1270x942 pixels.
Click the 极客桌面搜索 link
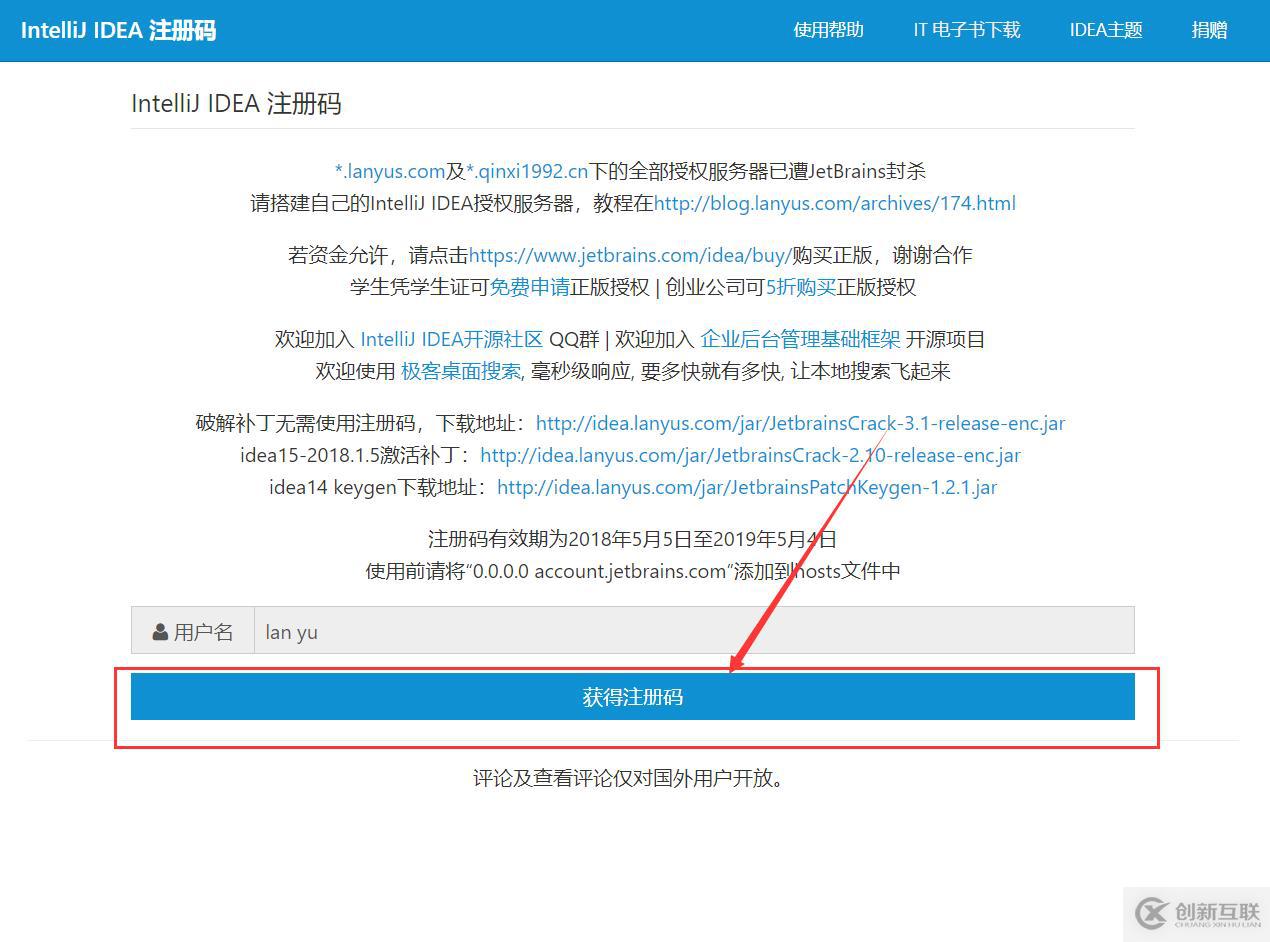click(x=460, y=371)
